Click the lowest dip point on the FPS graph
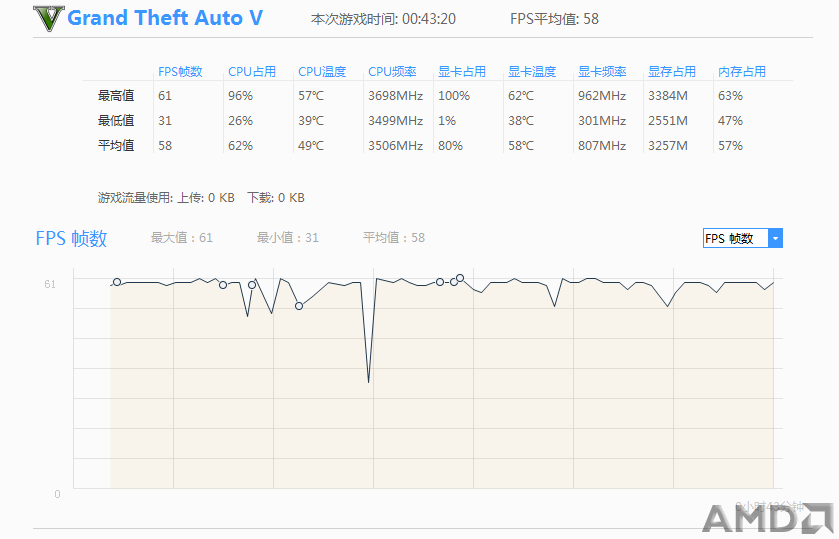Image resolution: width=839 pixels, height=539 pixels. (369, 381)
